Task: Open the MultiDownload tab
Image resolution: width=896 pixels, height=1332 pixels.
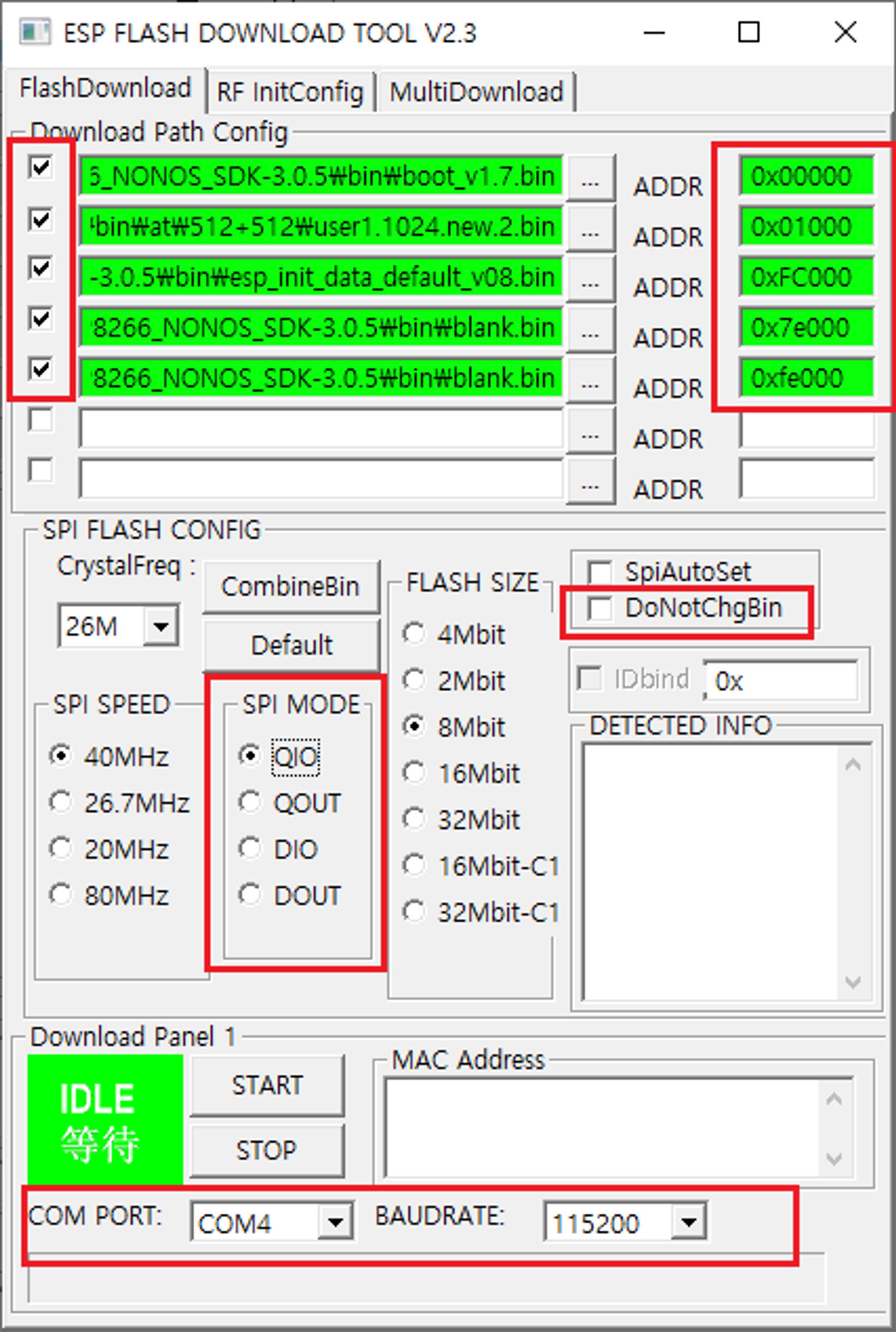Action: pos(476,92)
